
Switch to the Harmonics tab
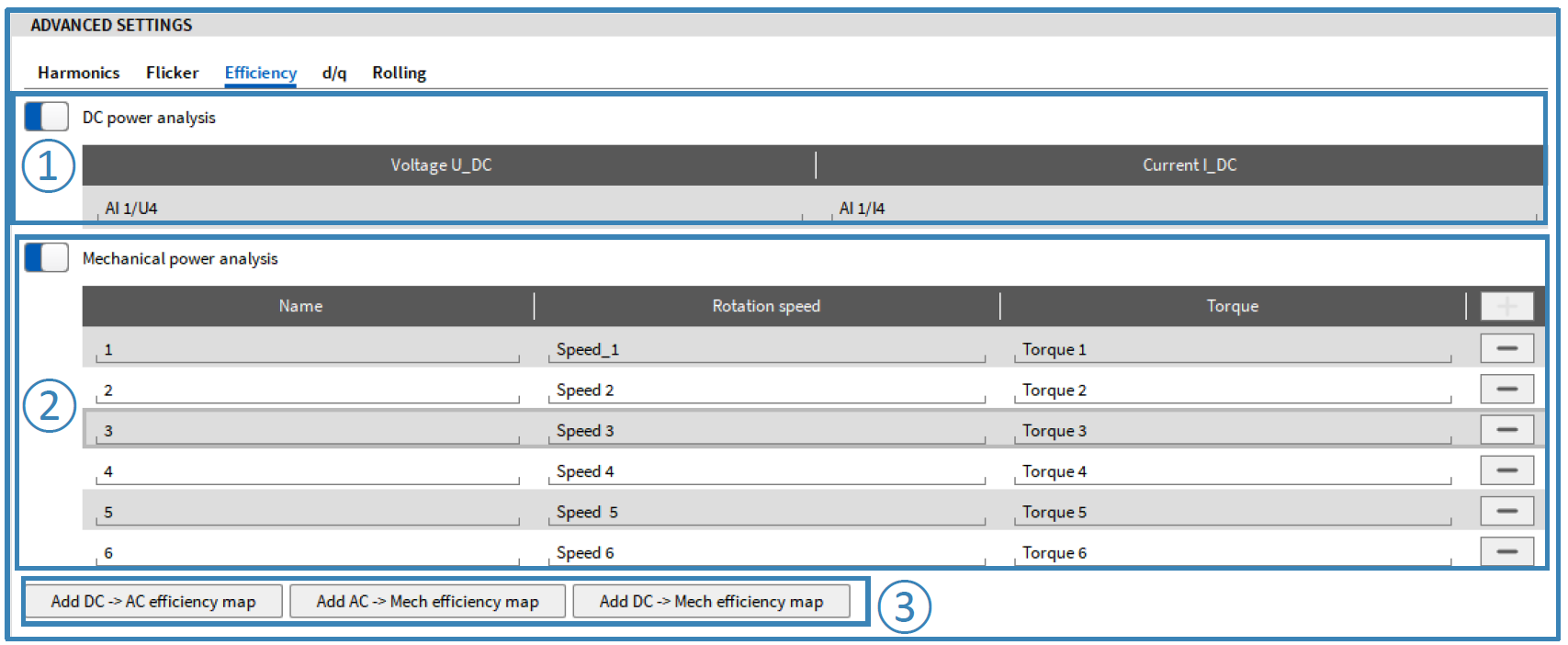click(x=78, y=73)
